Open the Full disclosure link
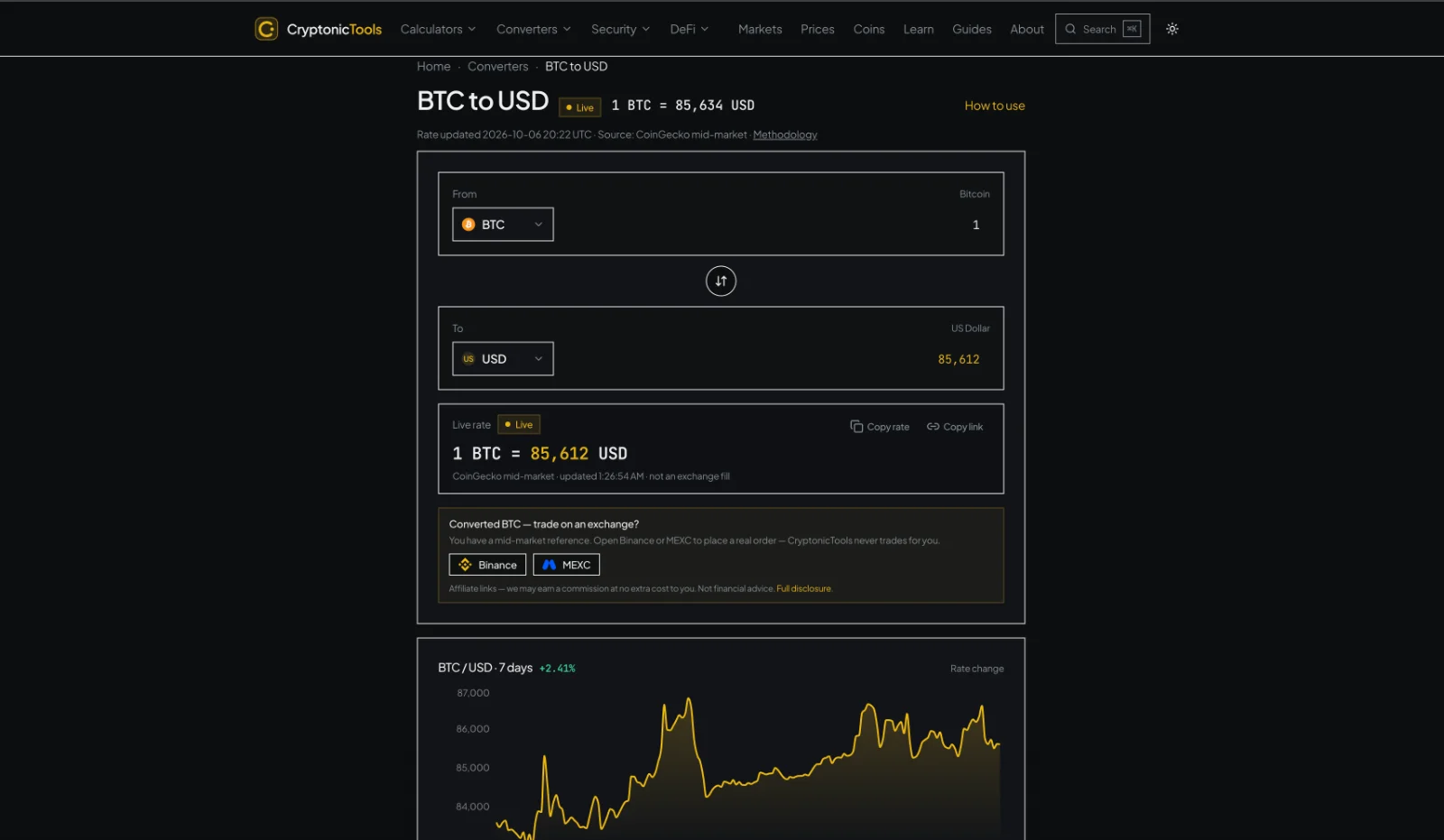The image size is (1444, 840). coord(804,588)
